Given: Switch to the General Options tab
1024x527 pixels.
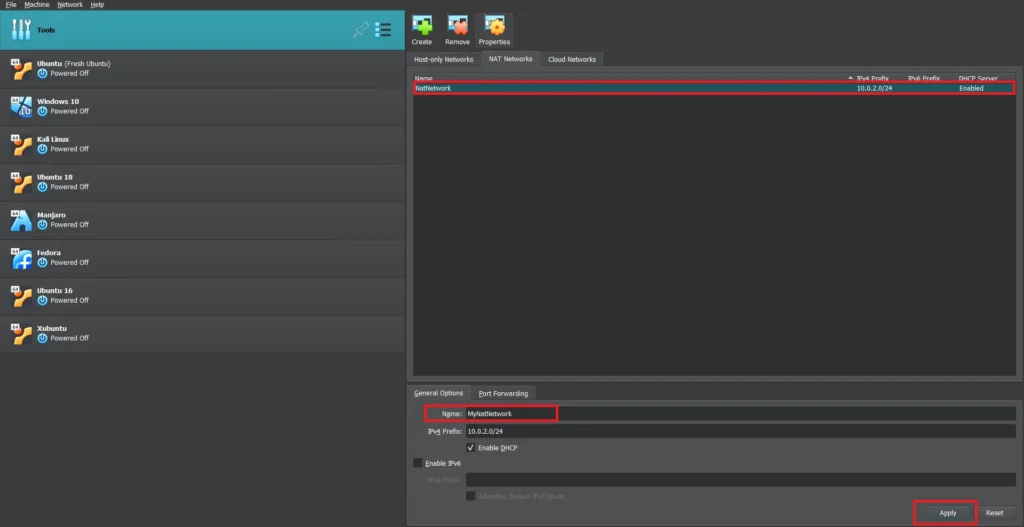Looking at the screenshot, I should coord(439,393).
